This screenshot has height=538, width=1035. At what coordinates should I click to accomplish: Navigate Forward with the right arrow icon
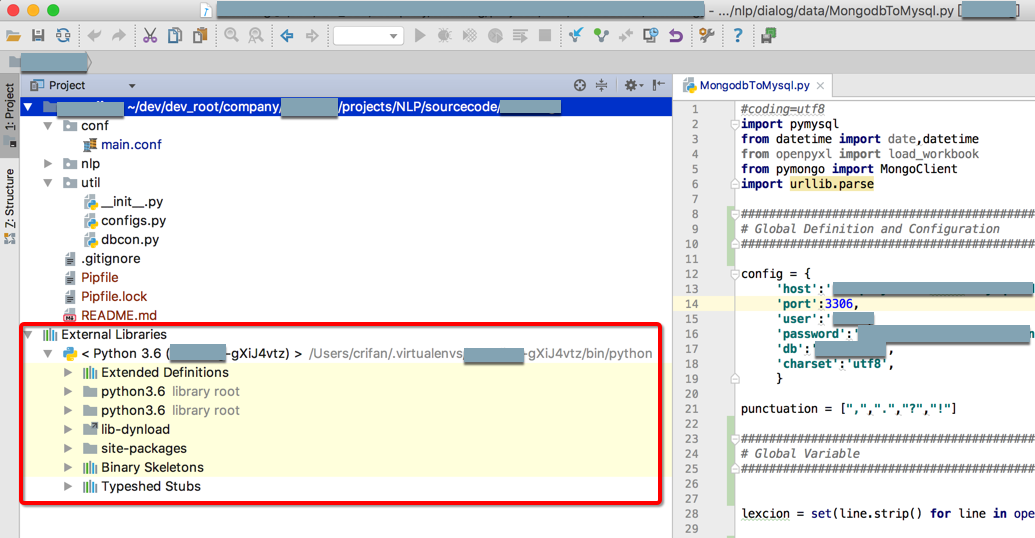click(x=312, y=36)
